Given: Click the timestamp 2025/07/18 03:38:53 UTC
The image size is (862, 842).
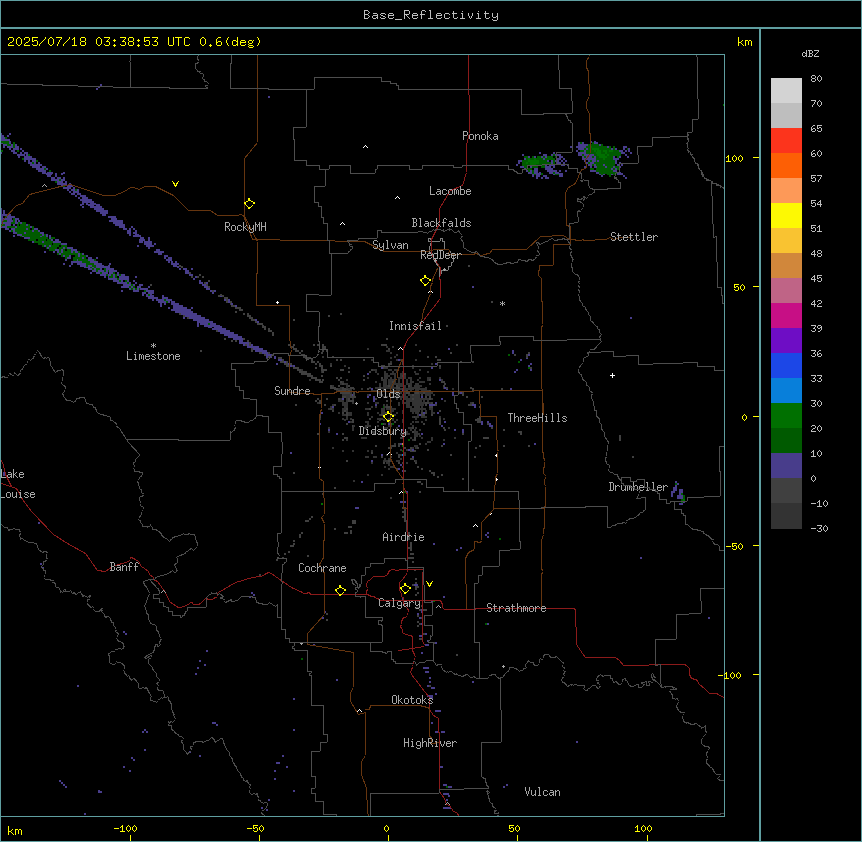Looking at the screenshot, I should [x=99, y=42].
